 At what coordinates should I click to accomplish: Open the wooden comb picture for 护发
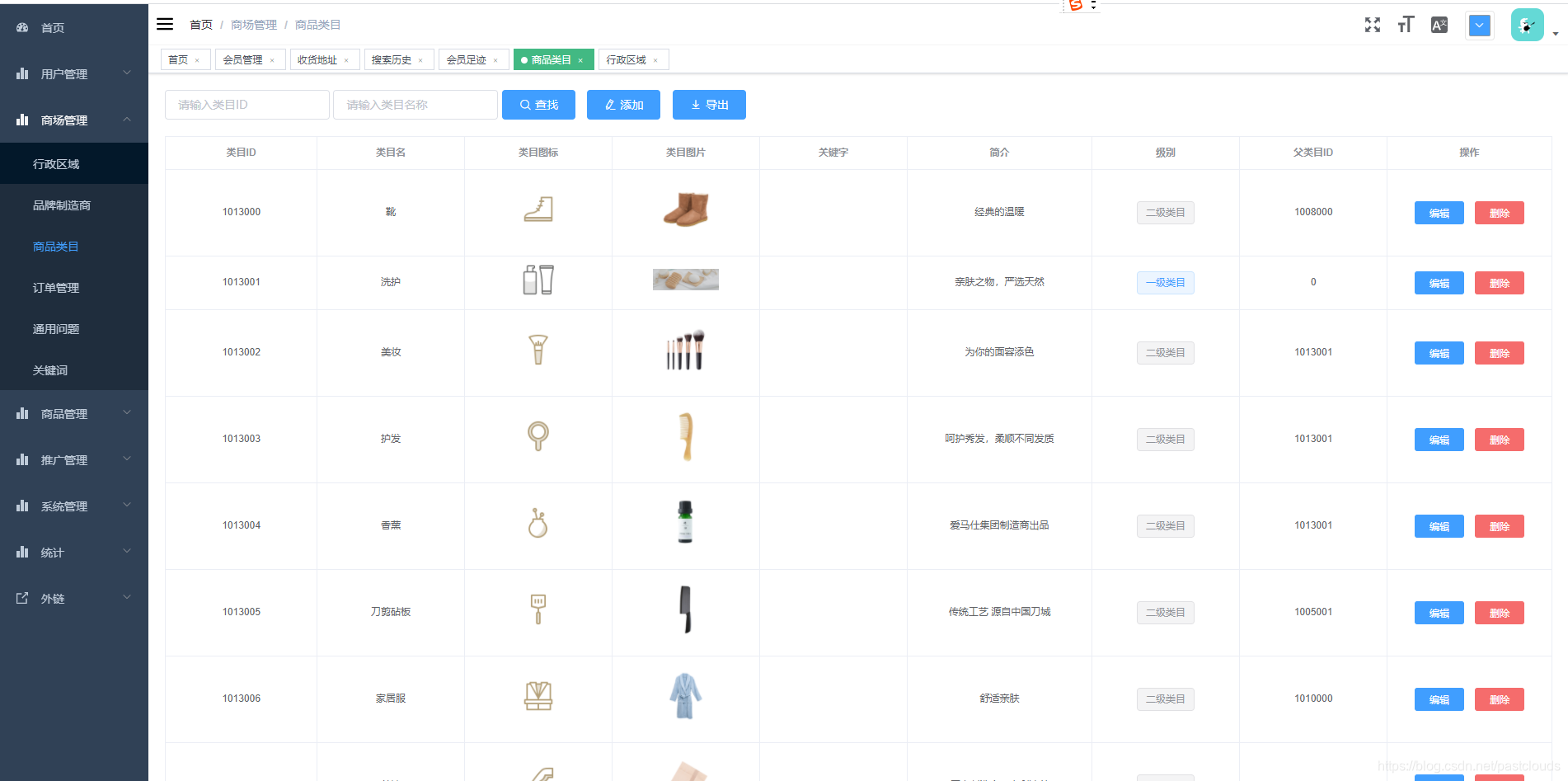[x=686, y=436]
